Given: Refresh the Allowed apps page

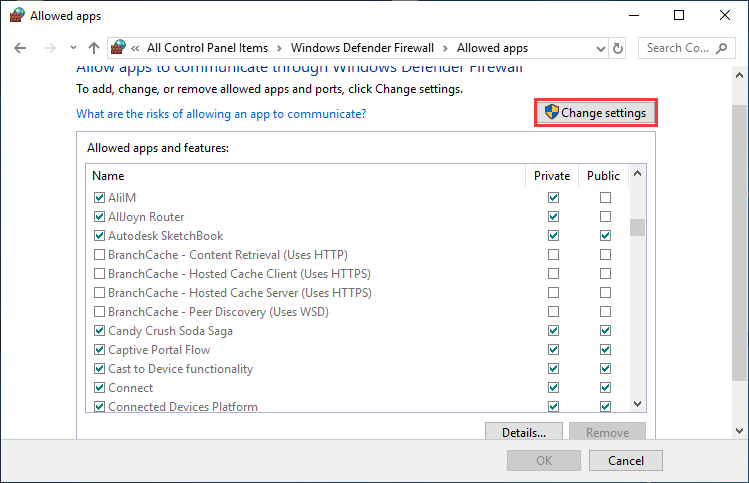Looking at the screenshot, I should point(618,48).
